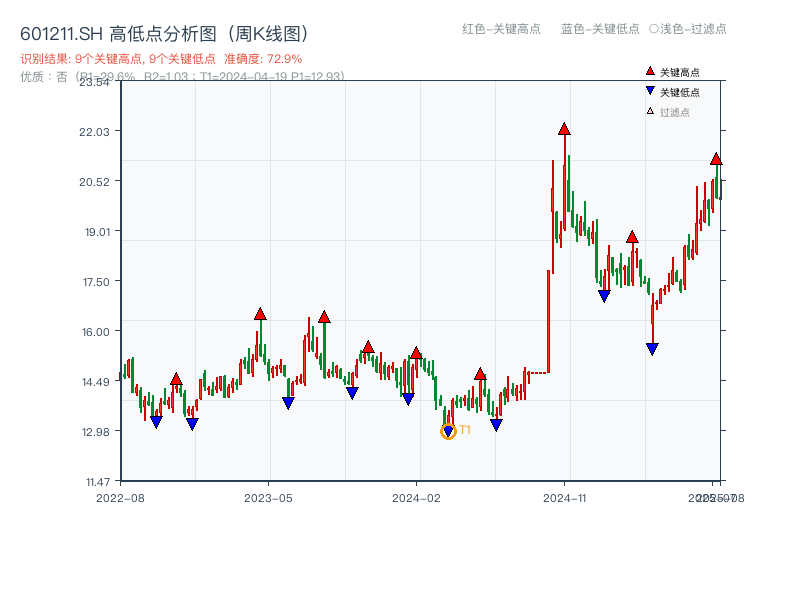Image resolution: width=800 pixels, height=600 pixels.
Task: Click the 16.00 y-axis label
Action: pos(95,332)
